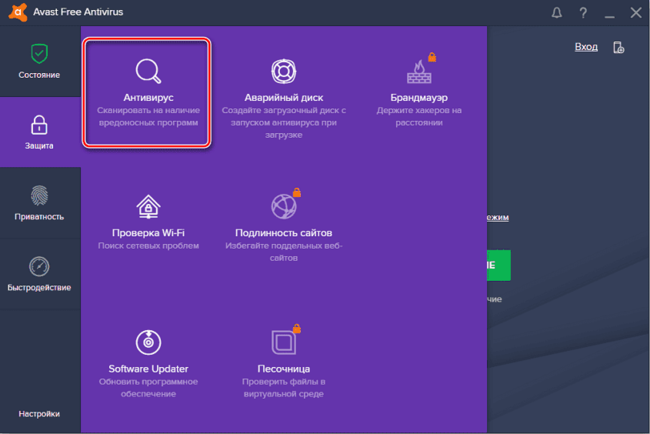The image size is (650, 434).
Task: Click the Подлинность сайтов globe icon
Action: click(x=284, y=206)
